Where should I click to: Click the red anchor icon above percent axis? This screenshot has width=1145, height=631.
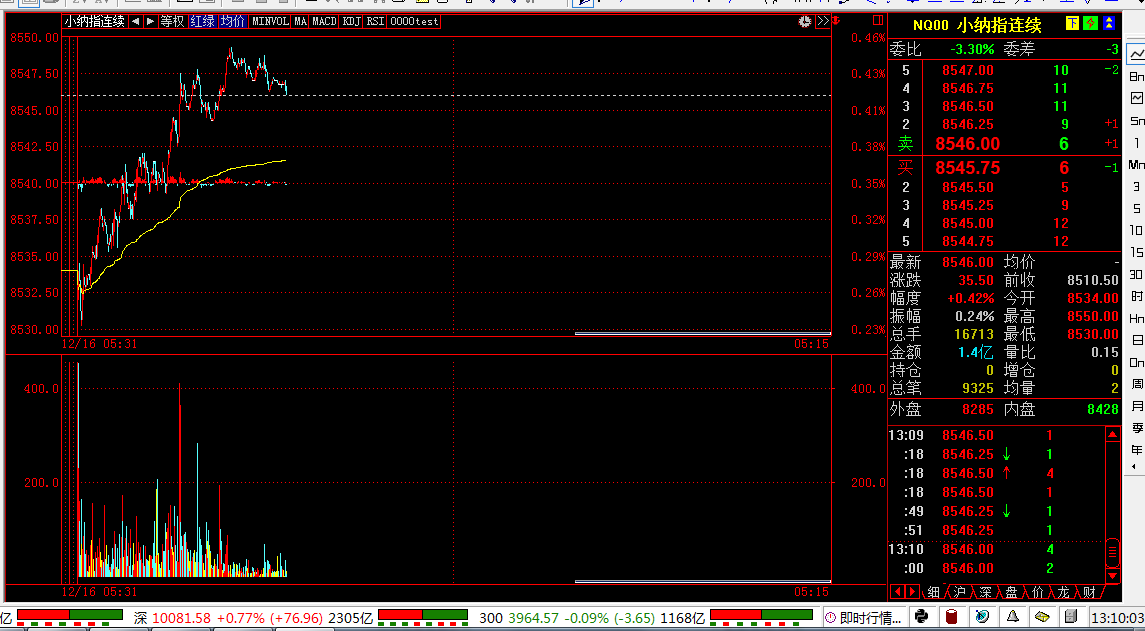point(836,20)
